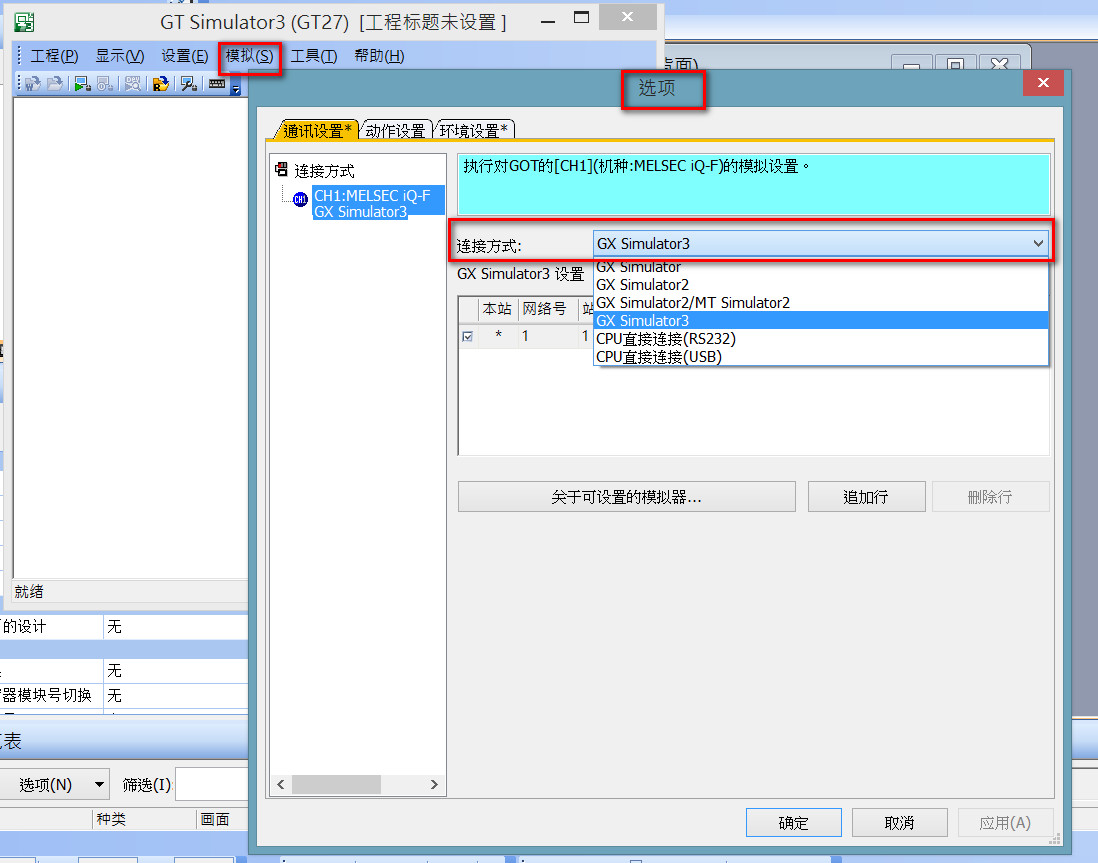Image resolution: width=1098 pixels, height=863 pixels.
Task: Click the 确定 button
Action: (793, 823)
